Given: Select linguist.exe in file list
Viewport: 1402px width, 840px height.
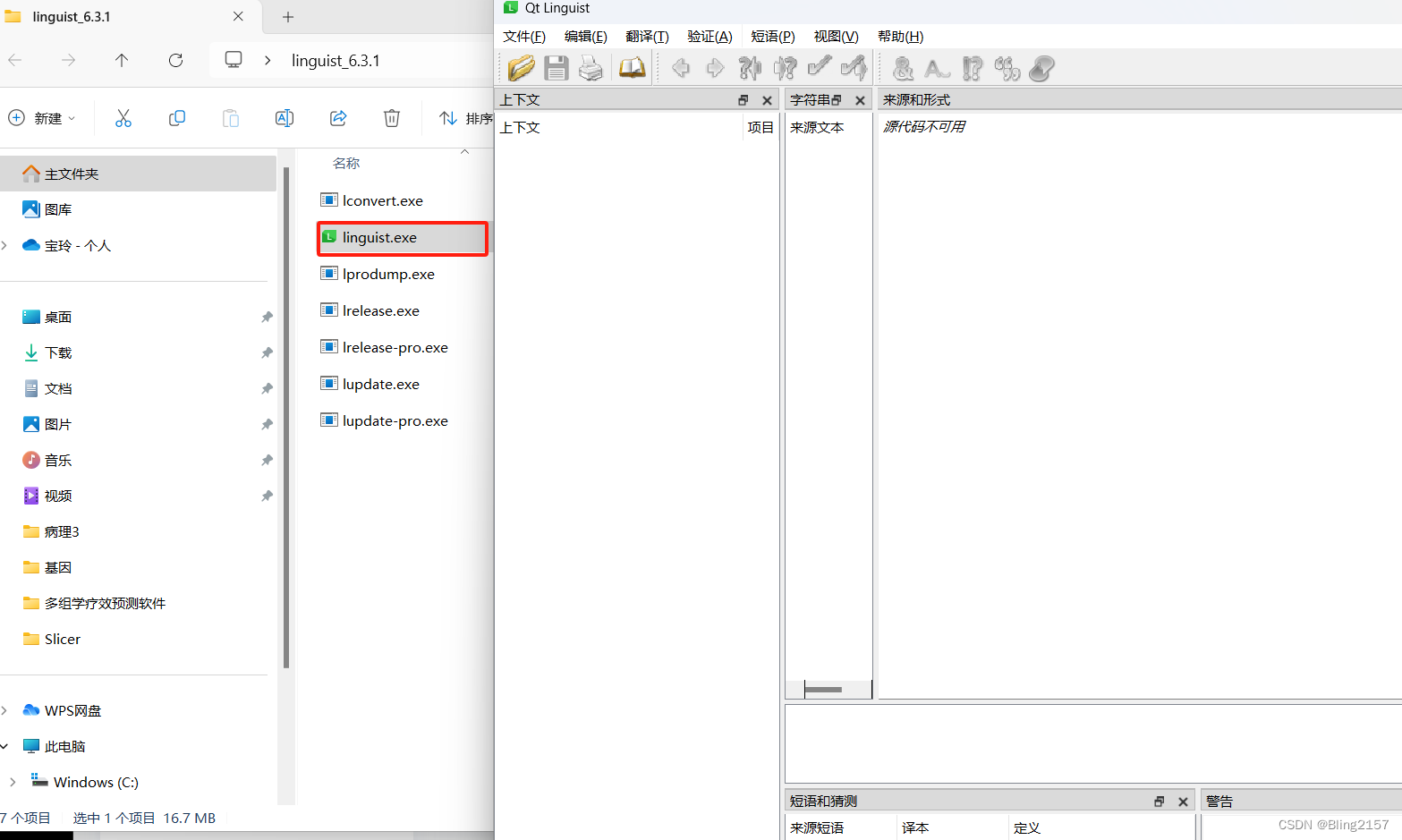Looking at the screenshot, I should pos(403,238).
